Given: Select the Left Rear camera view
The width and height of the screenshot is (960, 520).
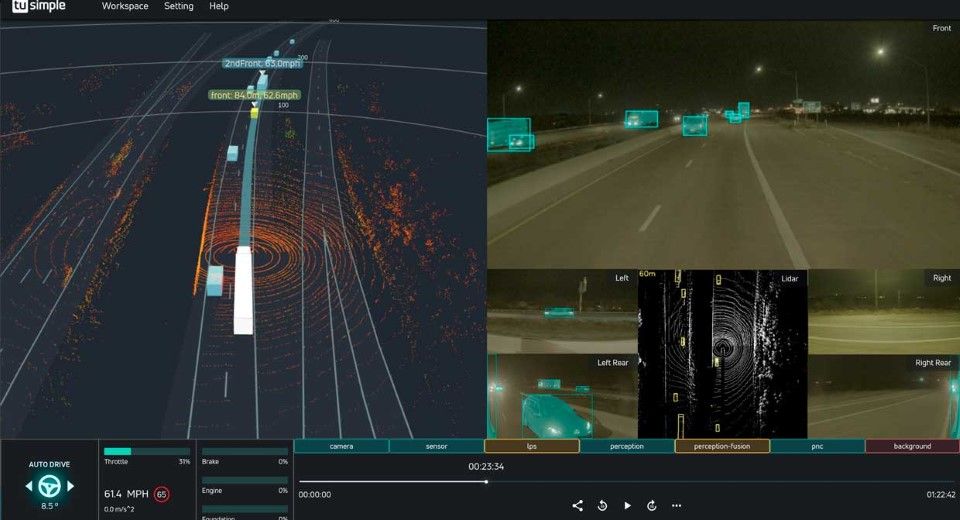Looking at the screenshot, I should point(563,396).
